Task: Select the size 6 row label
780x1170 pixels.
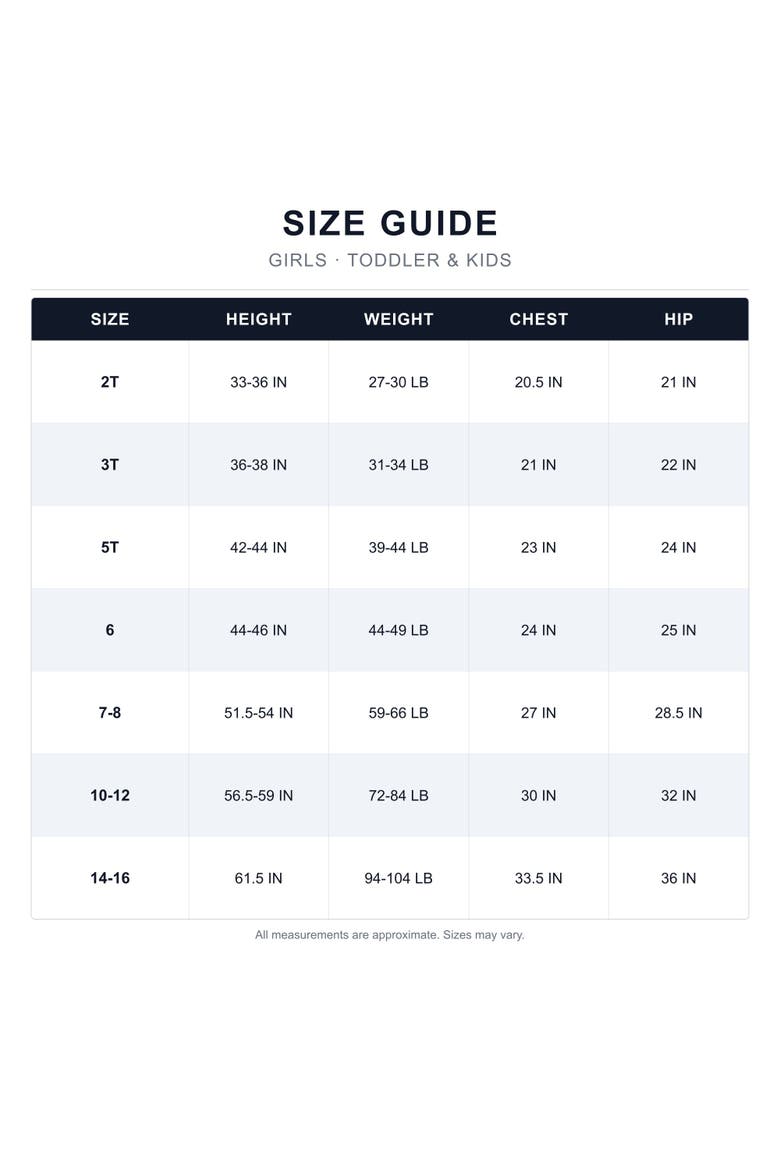Action: click(110, 631)
